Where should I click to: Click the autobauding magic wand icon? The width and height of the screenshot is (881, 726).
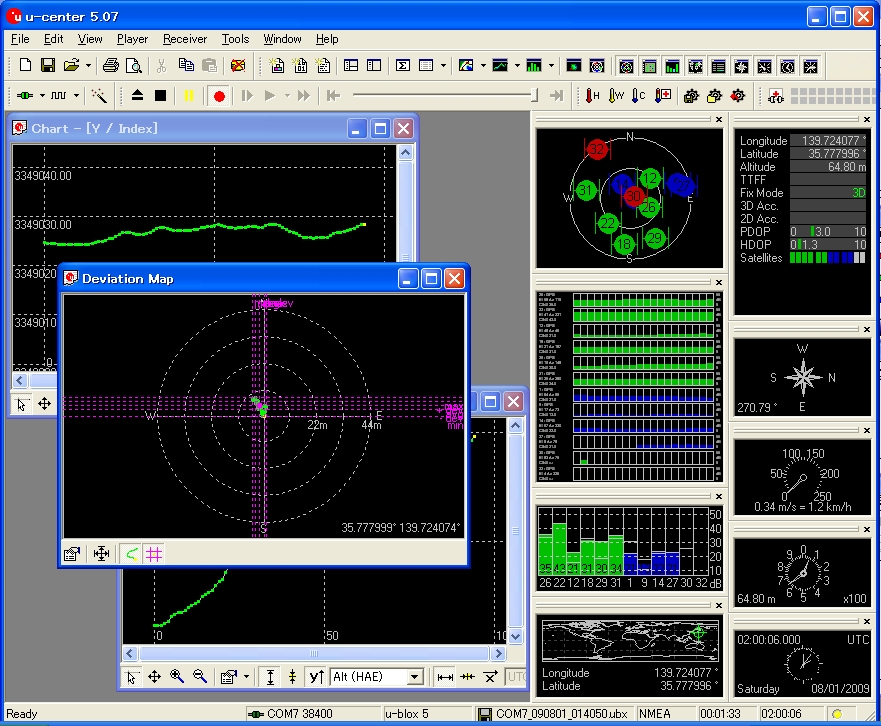99,96
